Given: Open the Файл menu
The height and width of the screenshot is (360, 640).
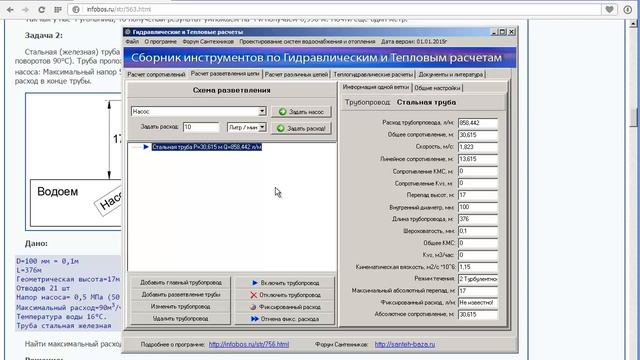Looking at the screenshot, I should (x=132, y=42).
